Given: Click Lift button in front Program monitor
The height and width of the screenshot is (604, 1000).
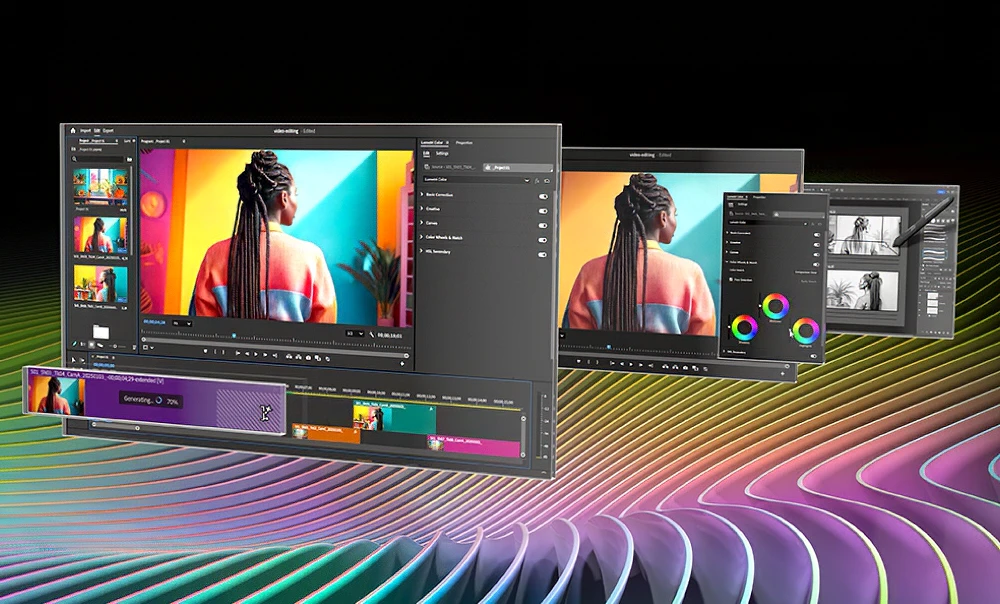Looking at the screenshot, I should pos(289,357).
